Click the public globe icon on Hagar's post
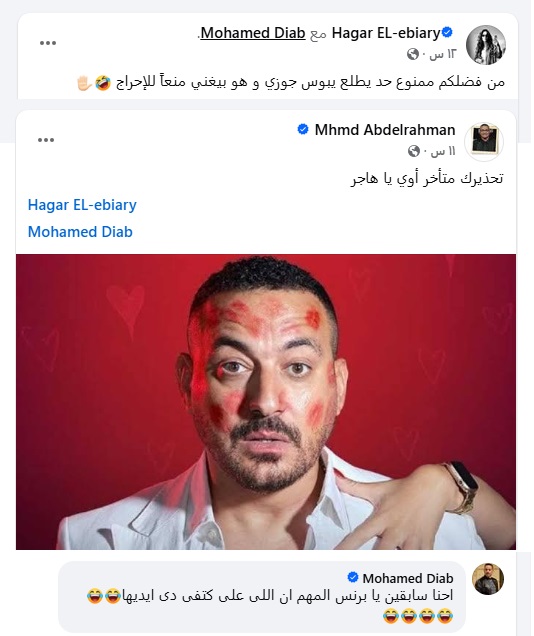Screen dimensions: 534x636 click(413, 54)
